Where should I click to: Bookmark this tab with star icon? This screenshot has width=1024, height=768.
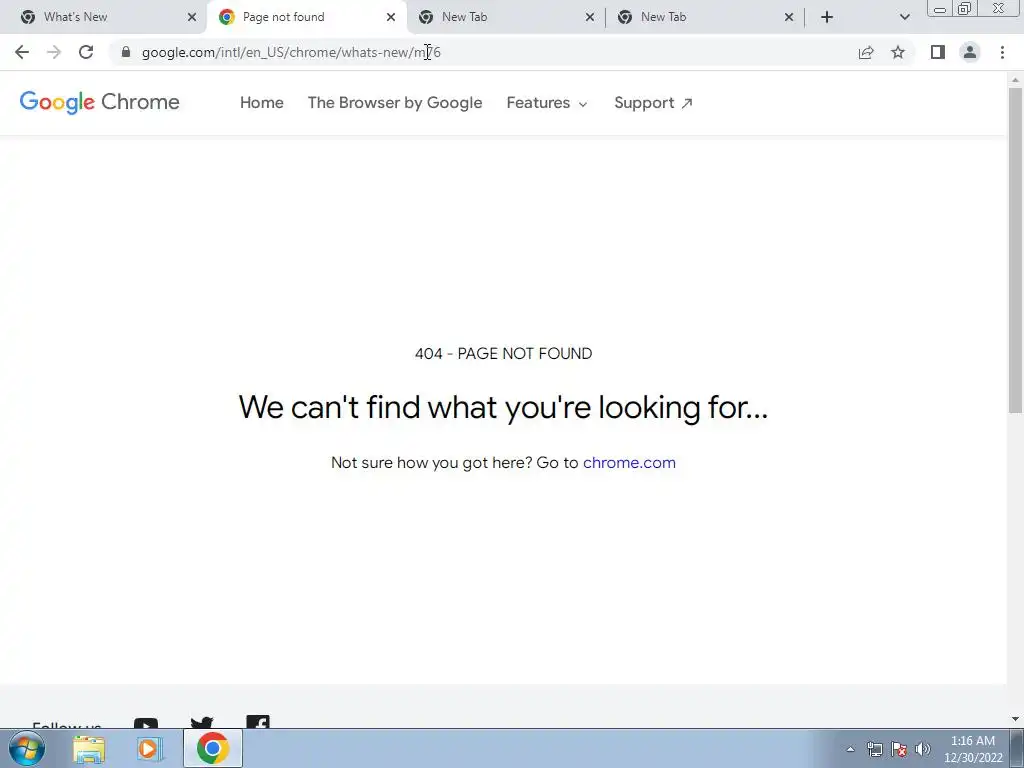[x=898, y=52]
